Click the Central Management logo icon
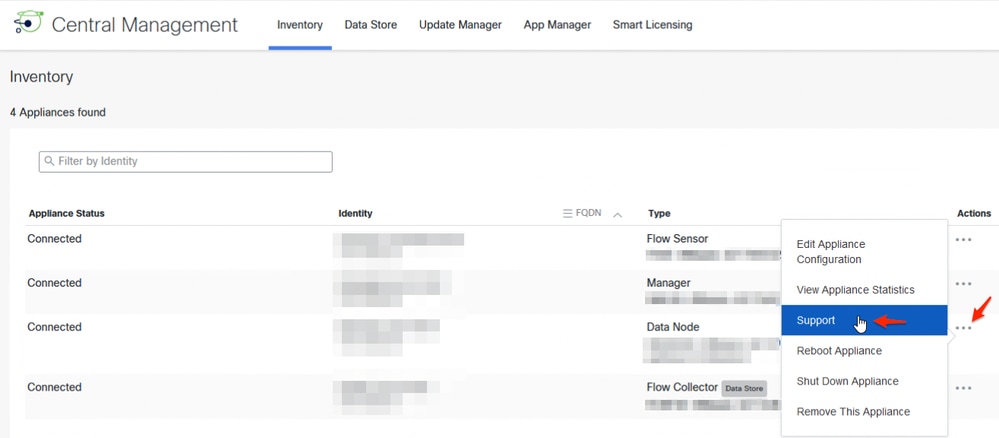999x438 pixels. pyautogui.click(x=28, y=24)
